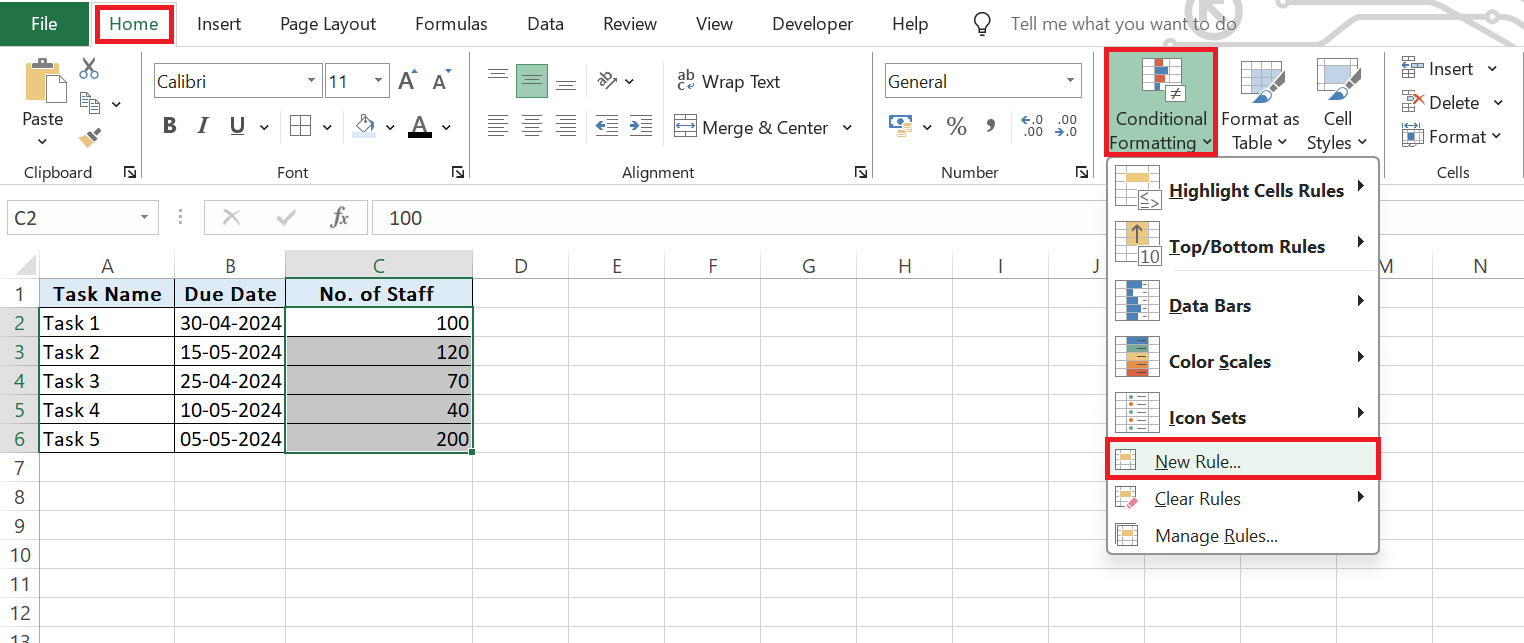Open Format as Table gallery

[x=1260, y=105]
